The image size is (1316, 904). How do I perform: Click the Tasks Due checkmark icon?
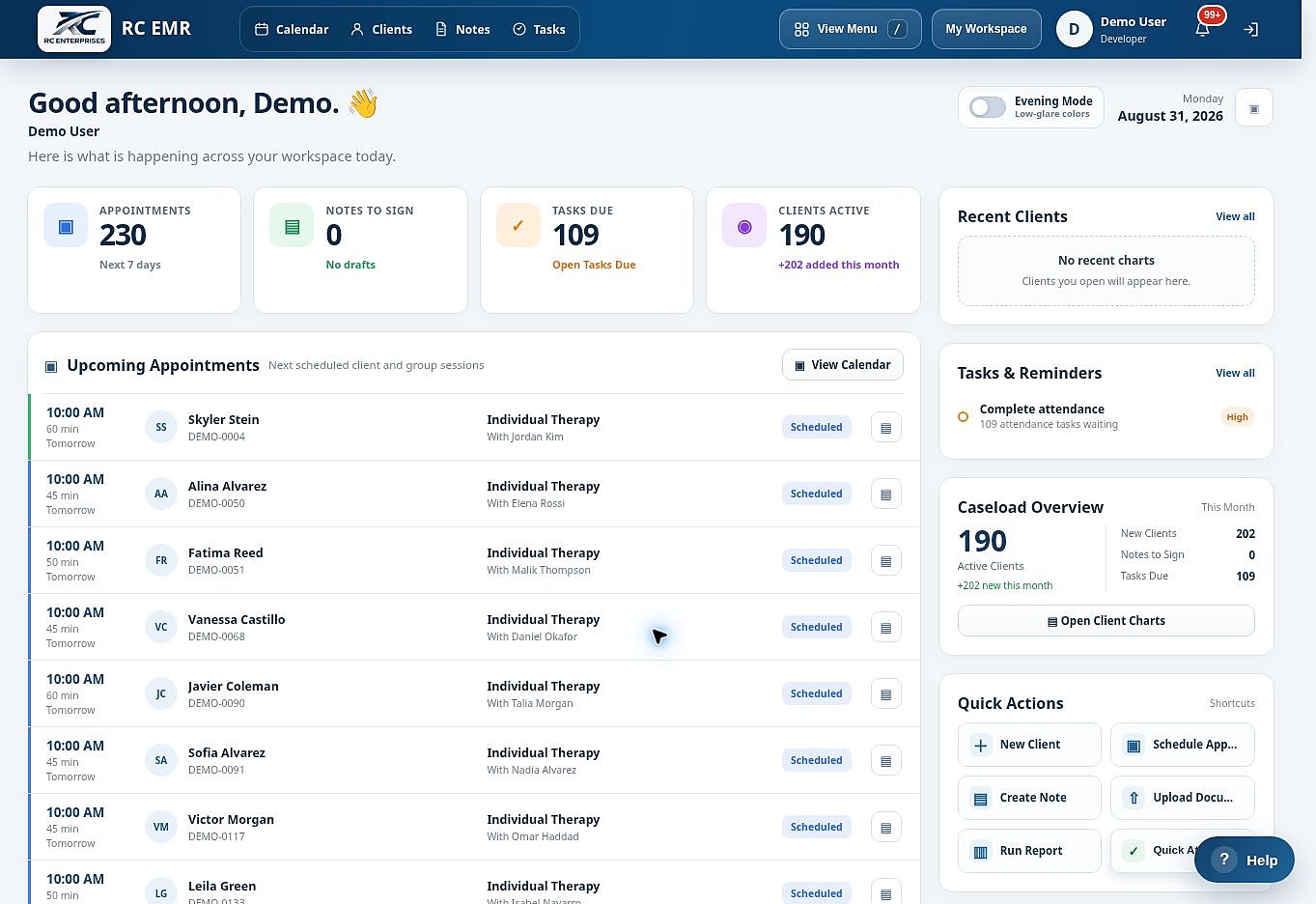tap(518, 226)
